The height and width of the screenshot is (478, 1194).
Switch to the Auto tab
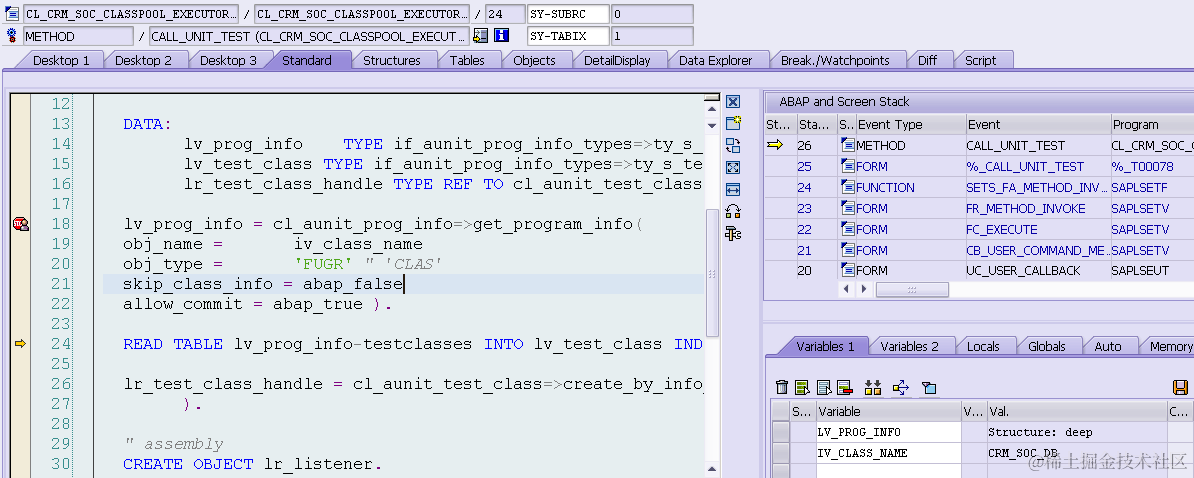tap(1108, 346)
